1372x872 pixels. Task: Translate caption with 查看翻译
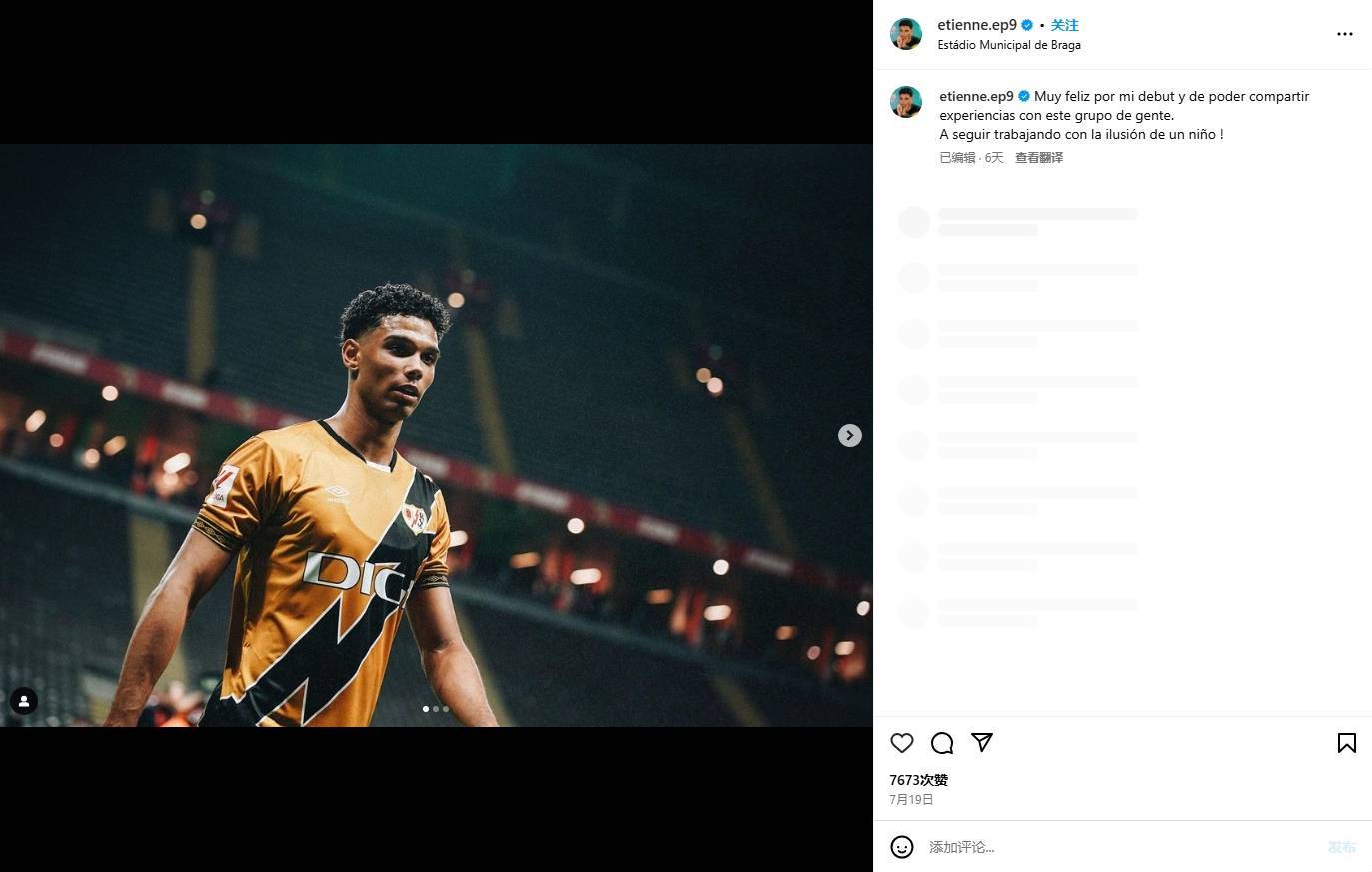coord(1039,158)
